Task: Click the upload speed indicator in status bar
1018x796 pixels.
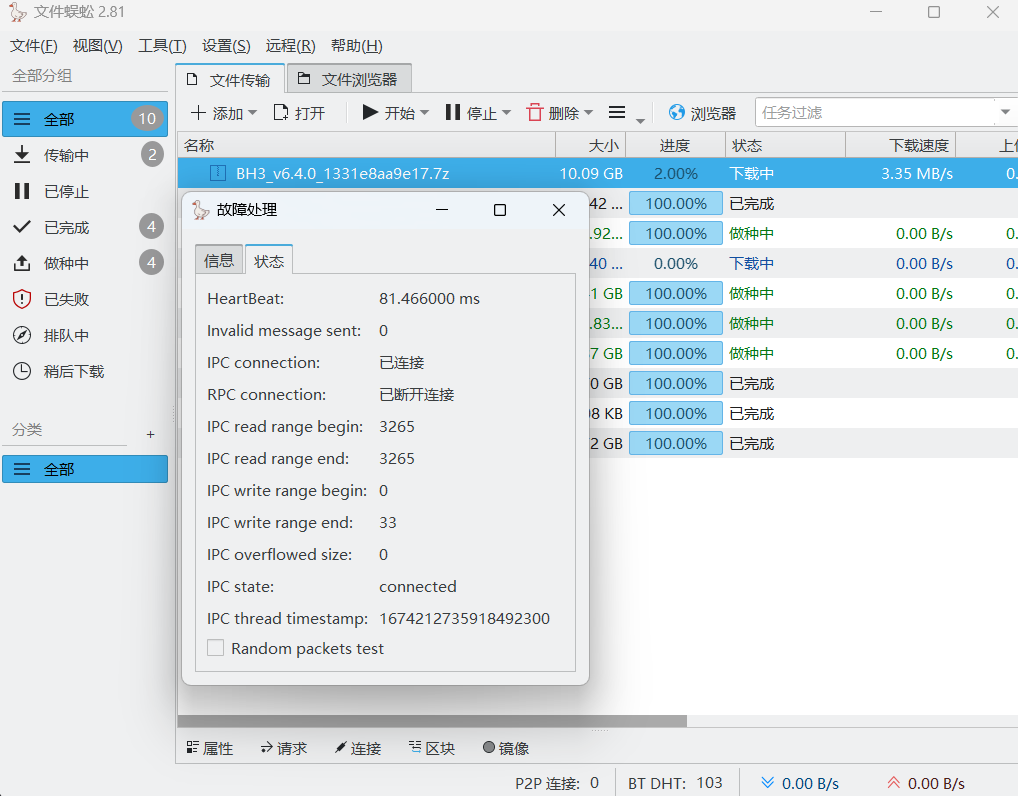Action: click(926, 784)
